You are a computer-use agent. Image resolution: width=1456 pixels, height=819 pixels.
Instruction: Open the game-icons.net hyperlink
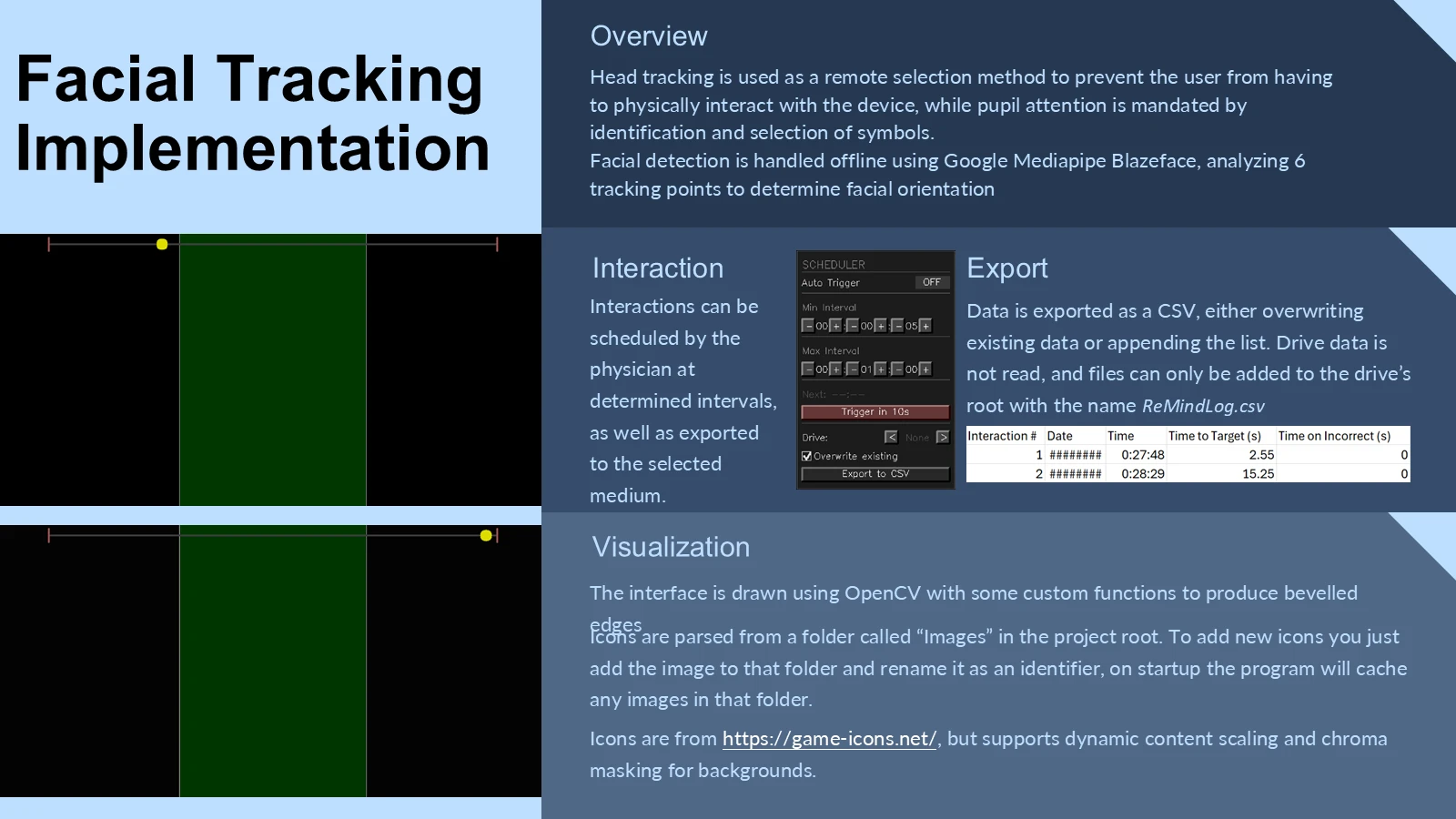click(829, 739)
